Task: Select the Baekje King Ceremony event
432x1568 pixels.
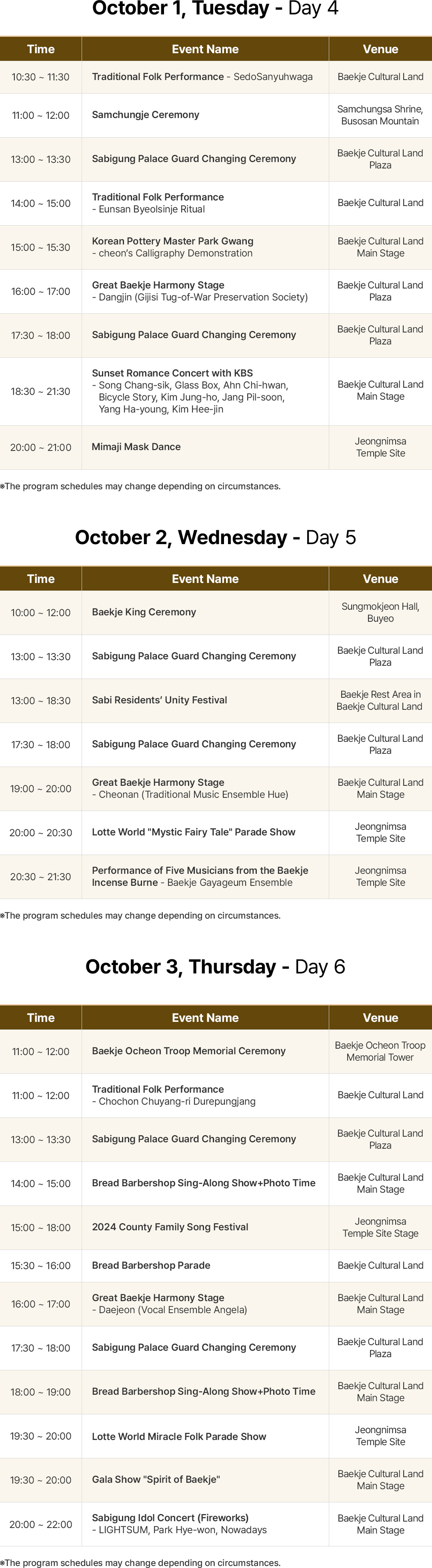Action: coord(144,612)
